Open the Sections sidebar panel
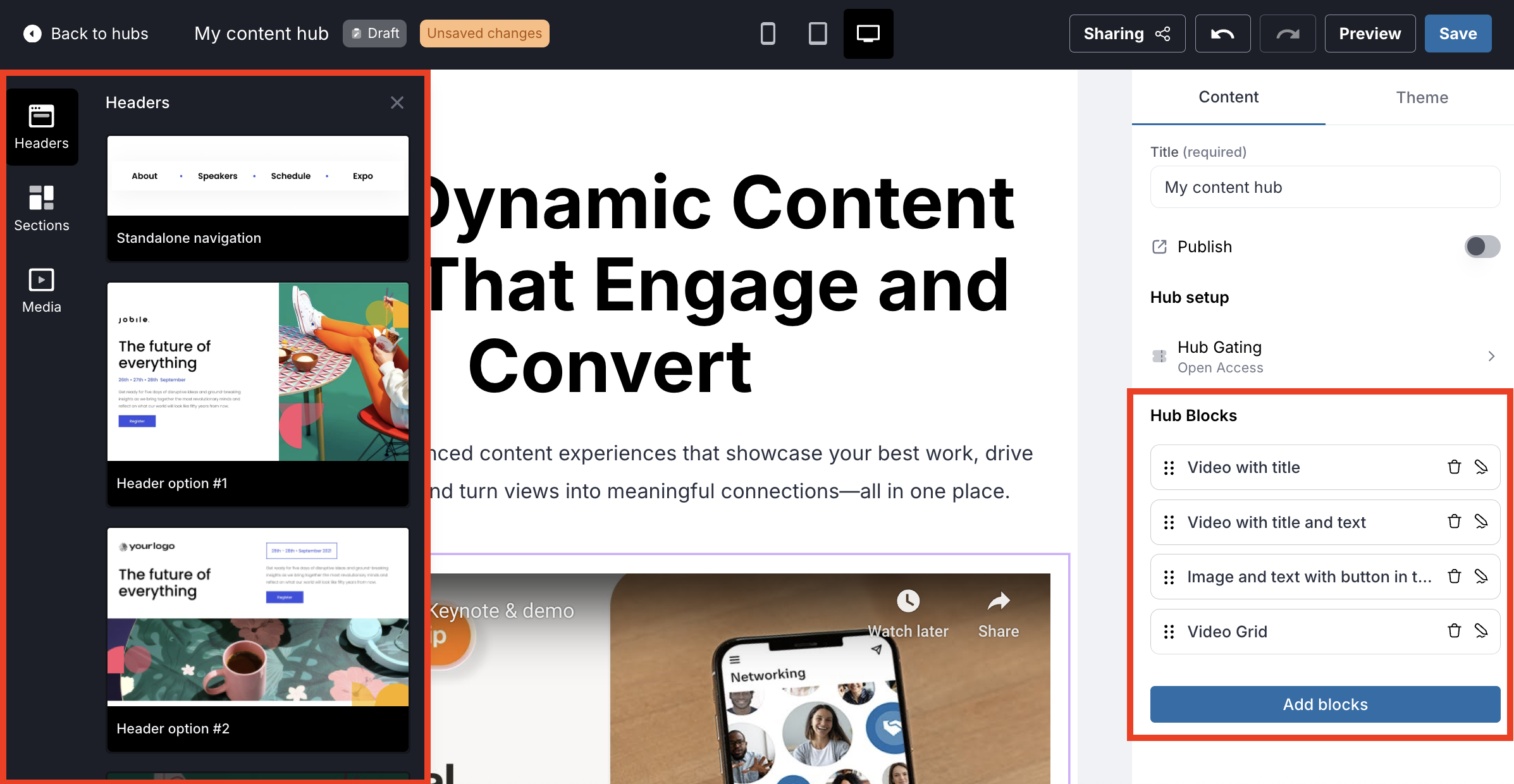The height and width of the screenshot is (784, 1514). 42,209
